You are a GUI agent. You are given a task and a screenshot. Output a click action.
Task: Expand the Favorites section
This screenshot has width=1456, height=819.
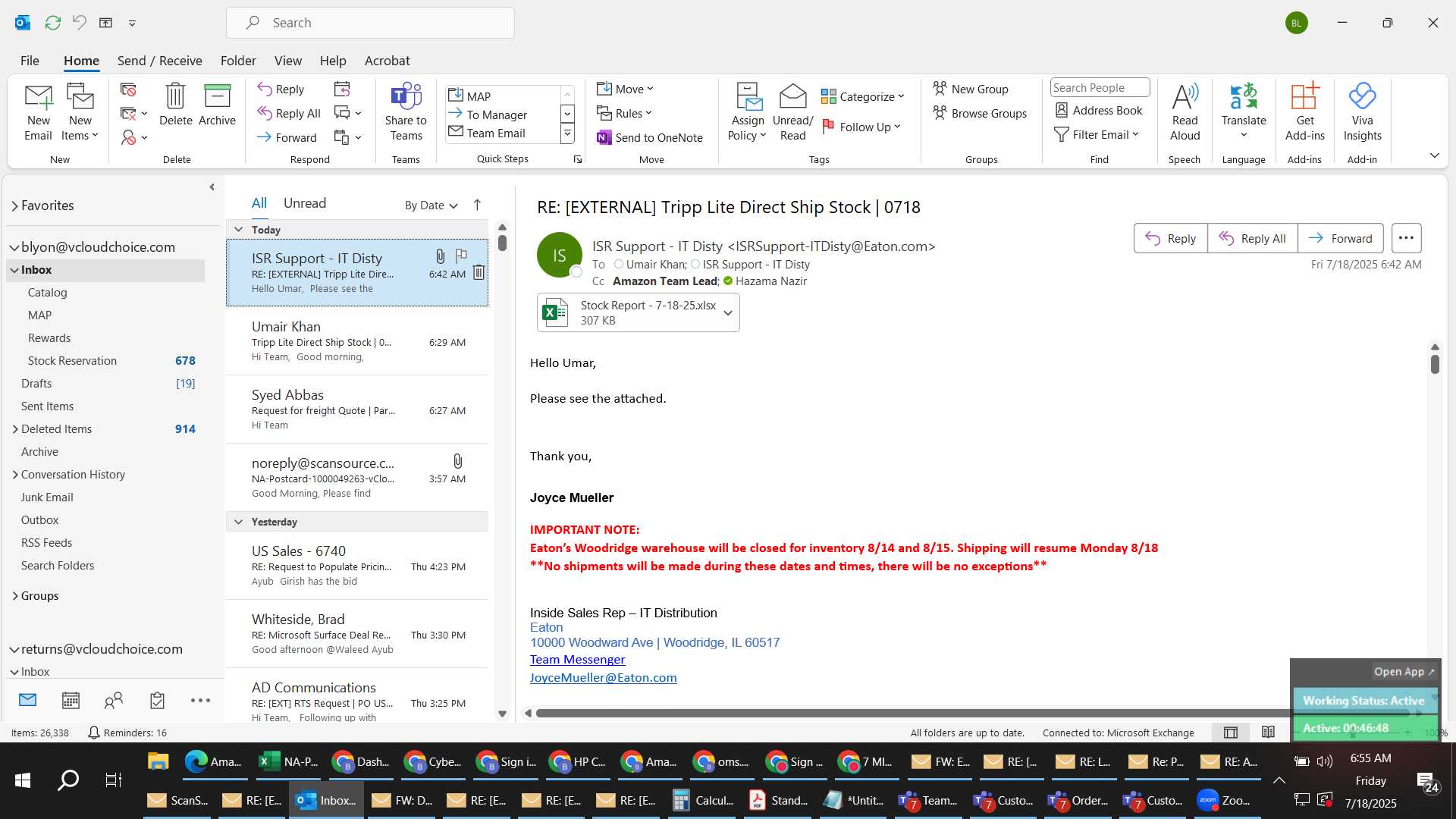(14, 206)
